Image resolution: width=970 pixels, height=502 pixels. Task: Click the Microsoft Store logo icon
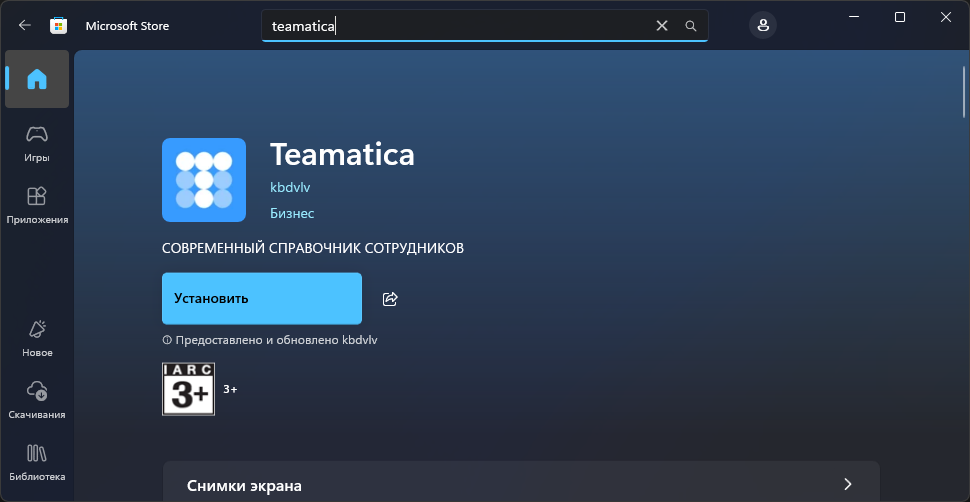click(59, 26)
